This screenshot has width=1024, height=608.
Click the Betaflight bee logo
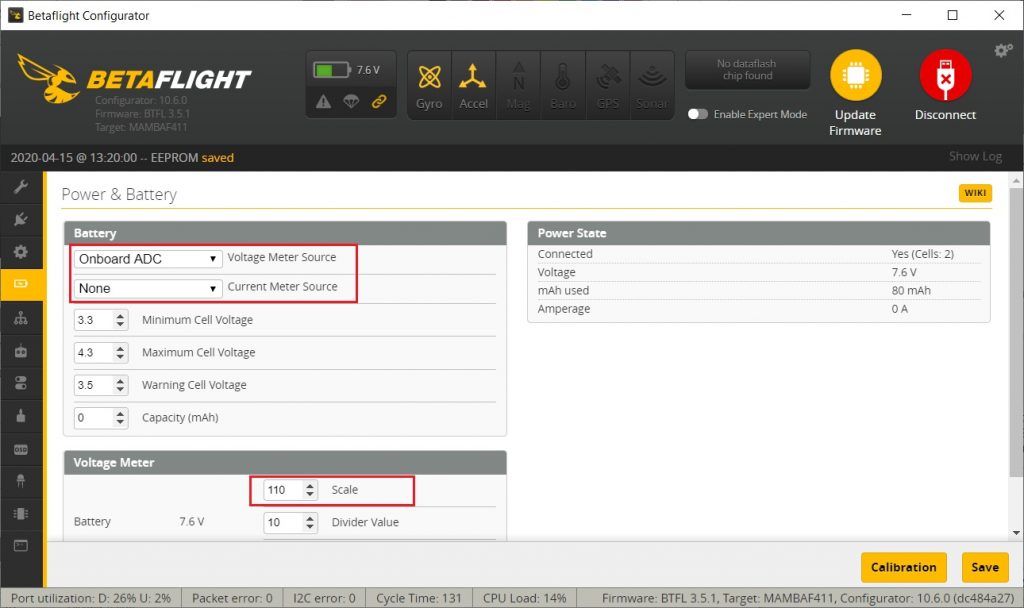tap(48, 79)
